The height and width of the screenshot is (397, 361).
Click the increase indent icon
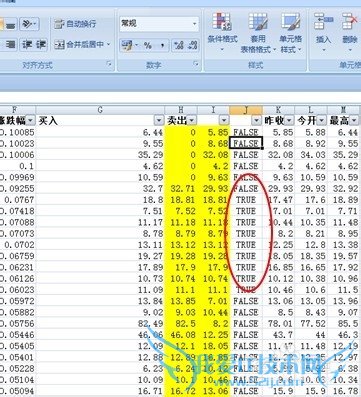pos(40,44)
